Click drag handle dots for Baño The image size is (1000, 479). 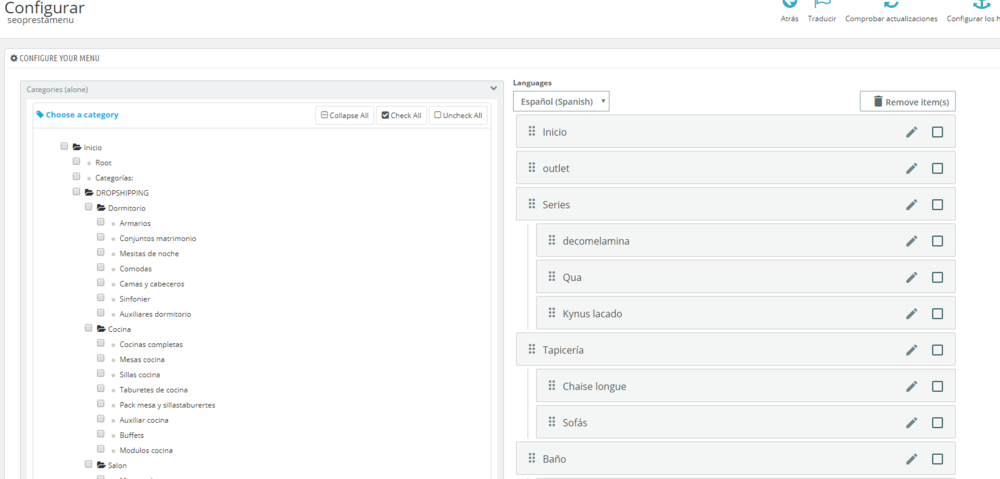pyautogui.click(x=532, y=459)
